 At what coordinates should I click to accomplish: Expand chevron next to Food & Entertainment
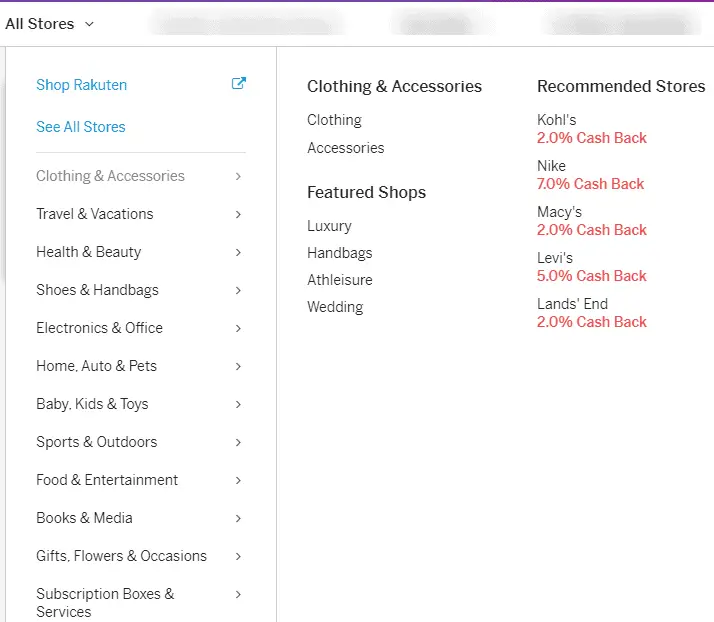coord(238,480)
